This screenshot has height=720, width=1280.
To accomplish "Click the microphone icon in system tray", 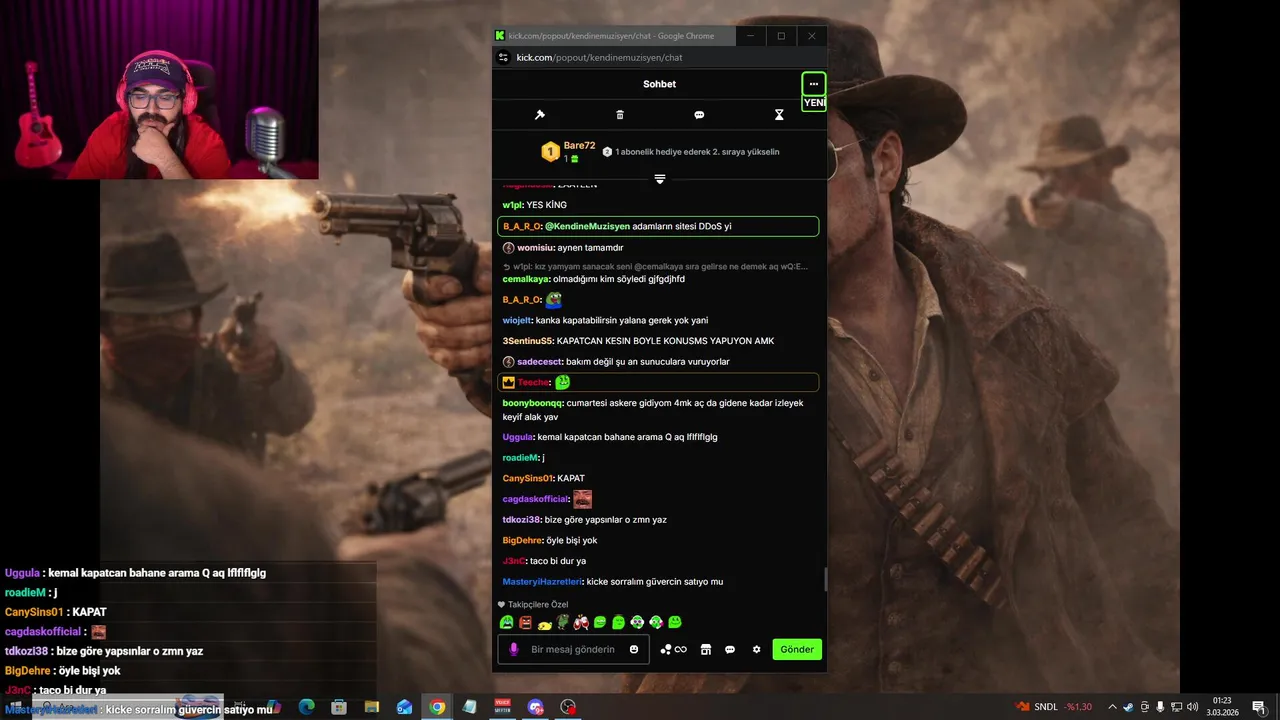I will pos(1160,707).
